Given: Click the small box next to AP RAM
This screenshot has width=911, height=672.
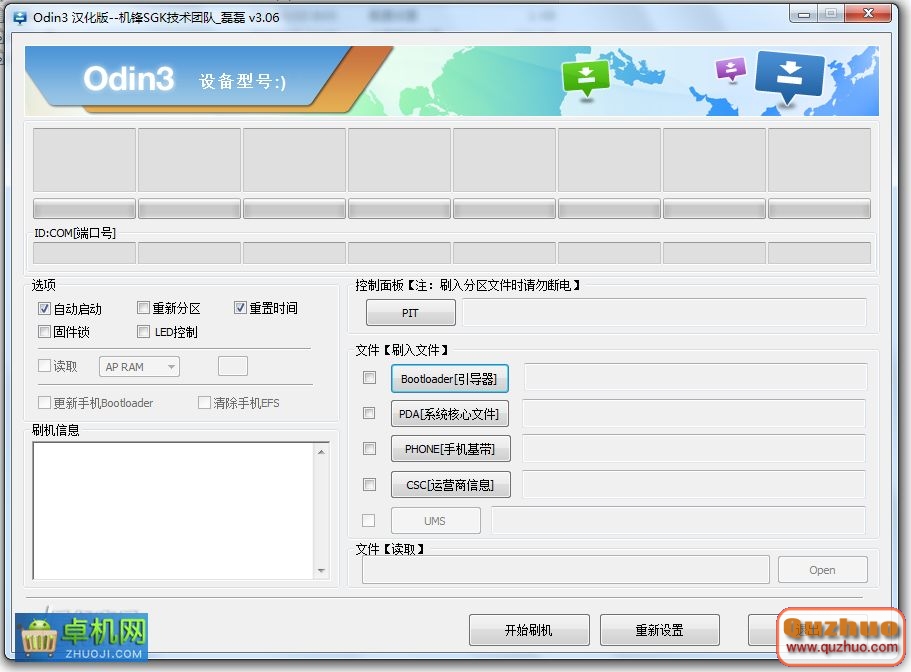Looking at the screenshot, I should pos(233,366).
